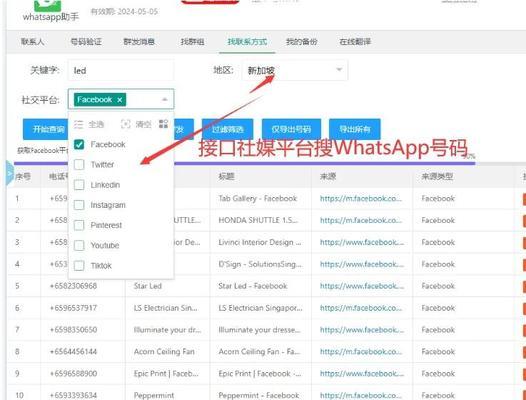Open the 我的备份 tab
This screenshot has width=526, height=400.
[302, 42]
